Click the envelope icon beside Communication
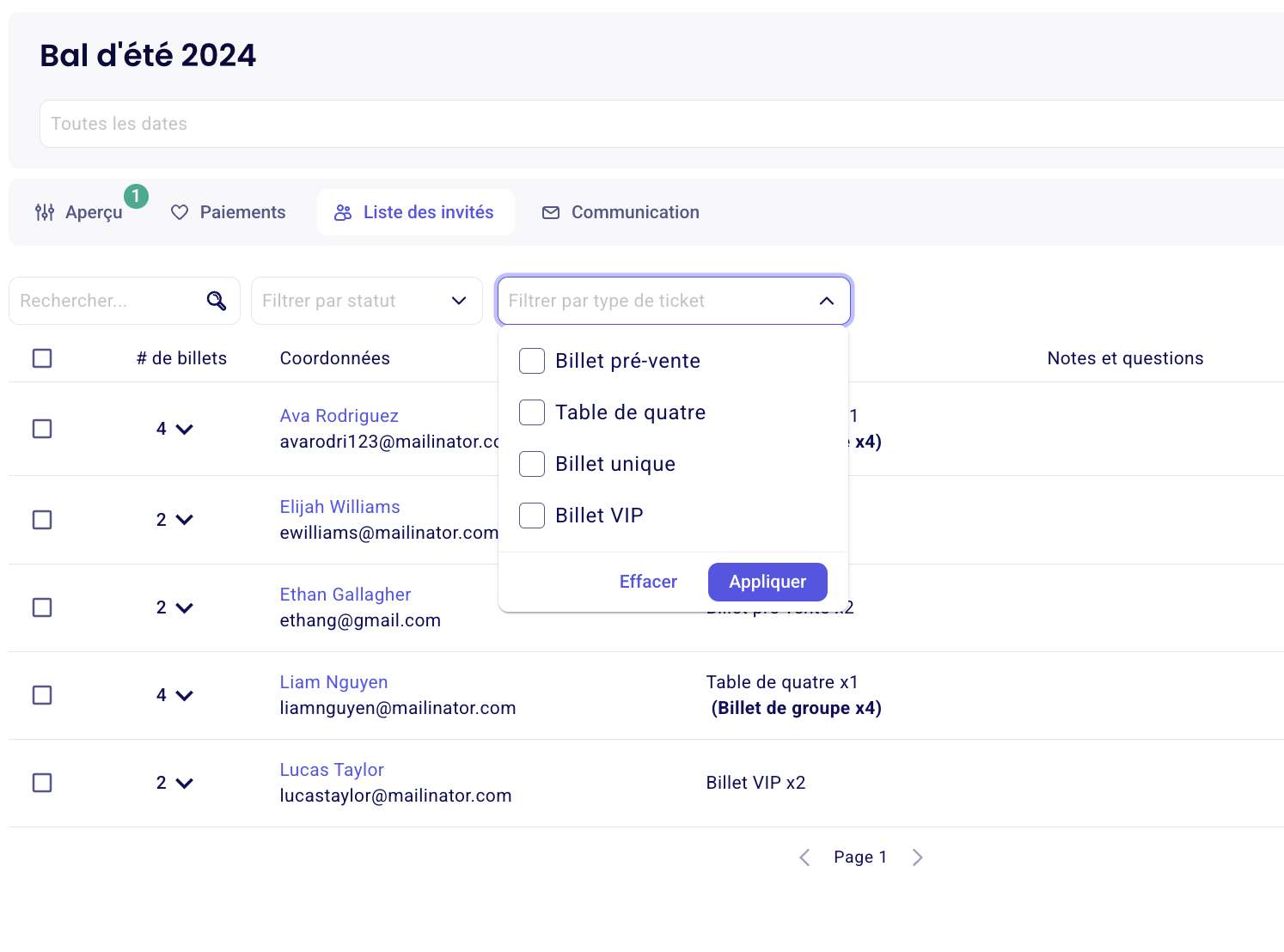Screen dimensions: 1284x952 551,212
